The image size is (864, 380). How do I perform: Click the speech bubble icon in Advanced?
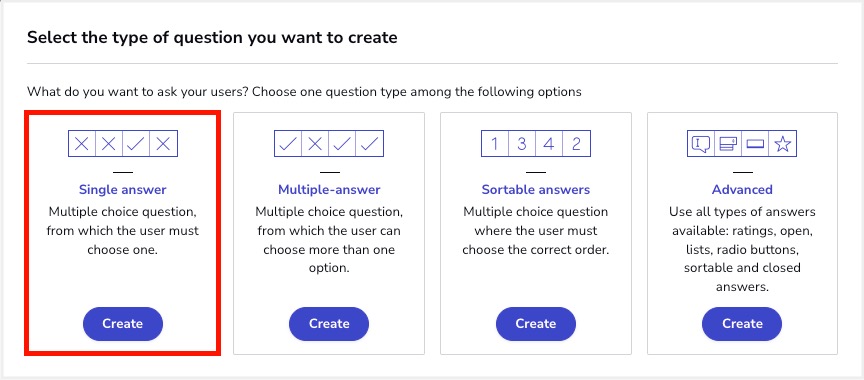701,144
